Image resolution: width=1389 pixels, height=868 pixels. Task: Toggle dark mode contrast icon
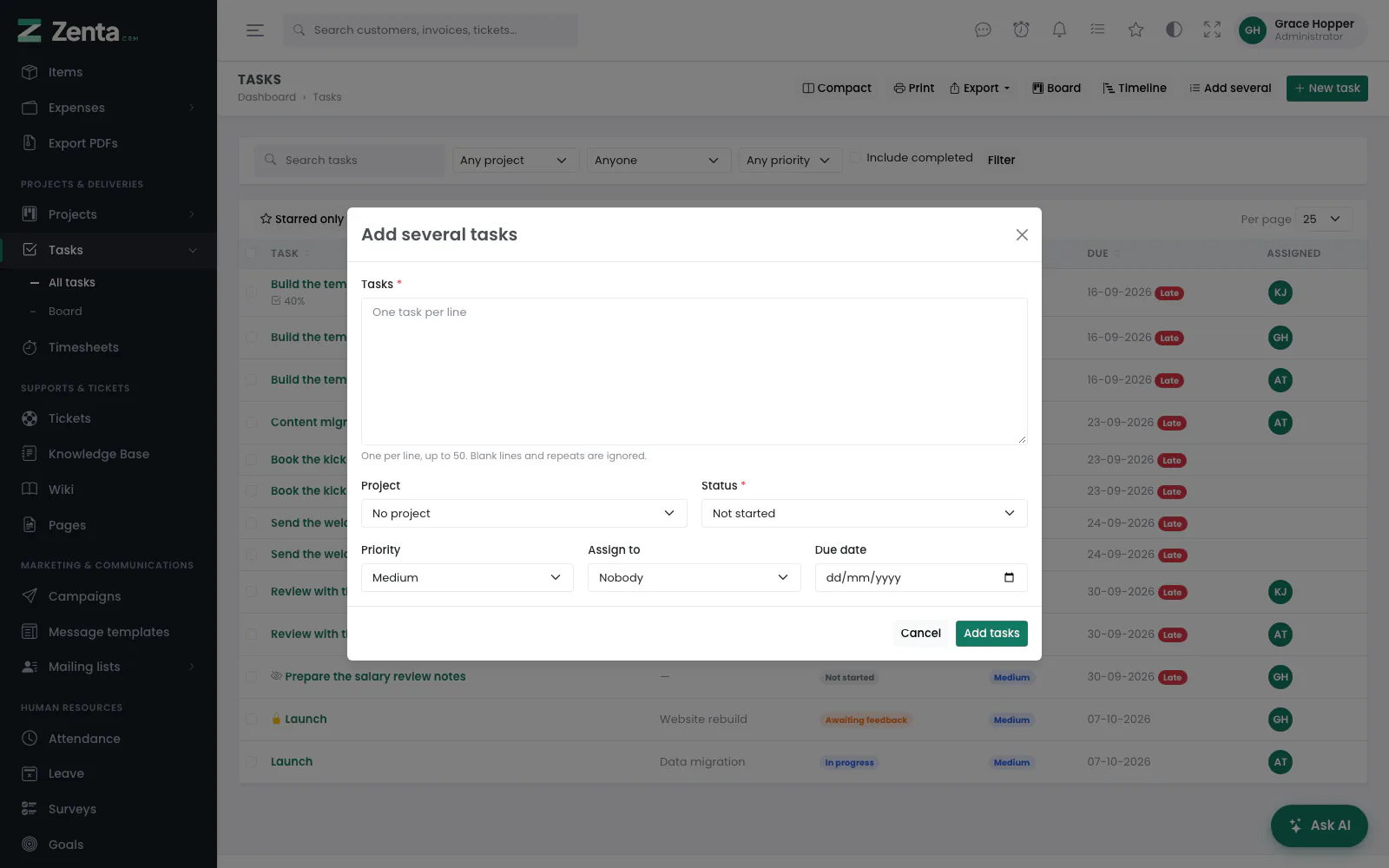click(x=1174, y=30)
